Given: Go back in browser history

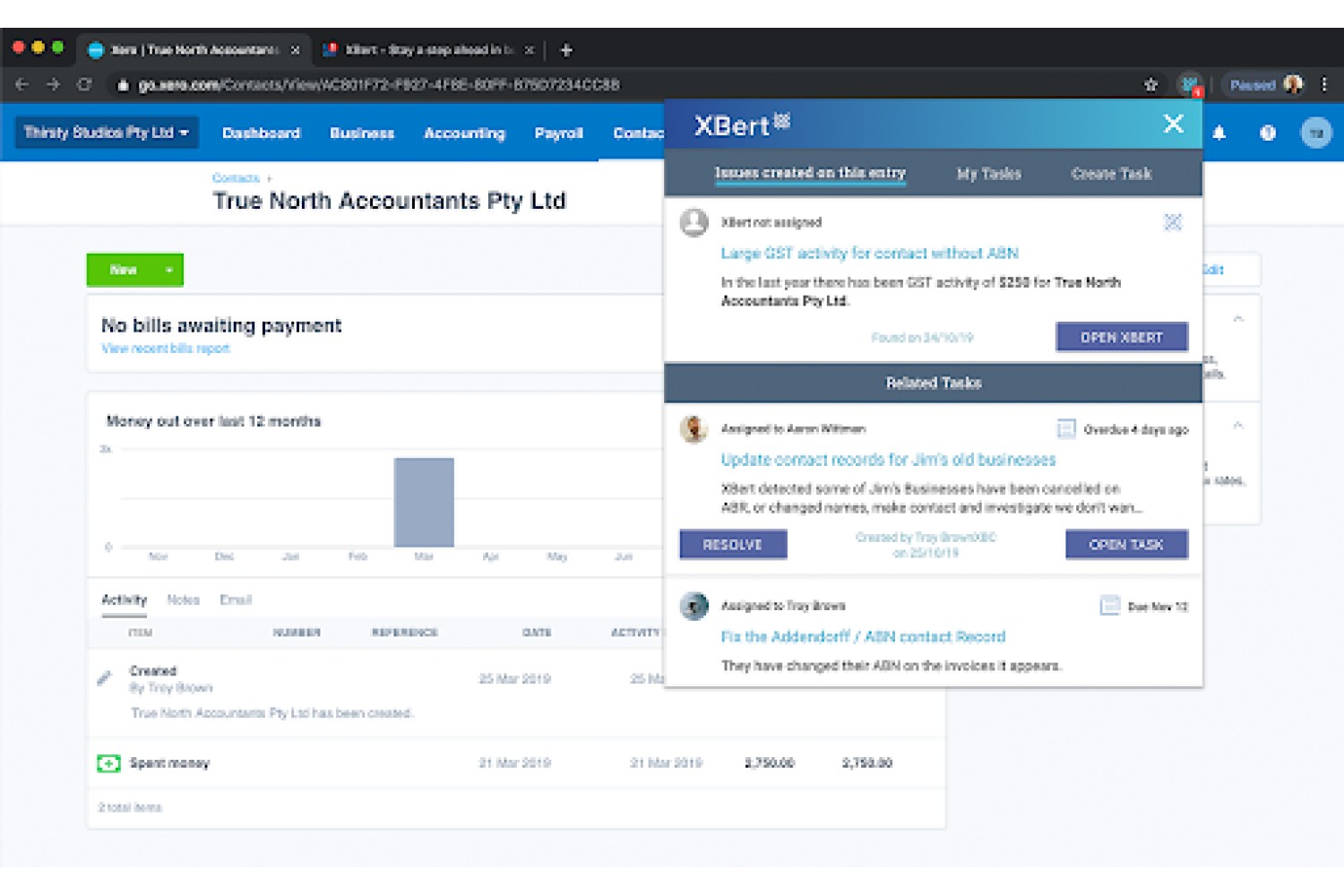Looking at the screenshot, I should [x=22, y=85].
